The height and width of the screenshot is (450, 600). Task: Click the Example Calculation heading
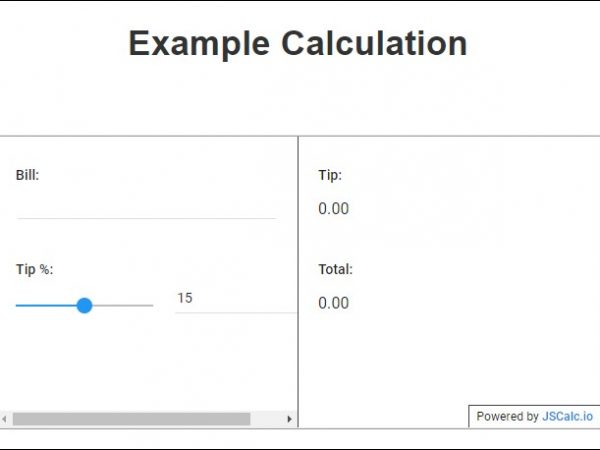pos(298,44)
